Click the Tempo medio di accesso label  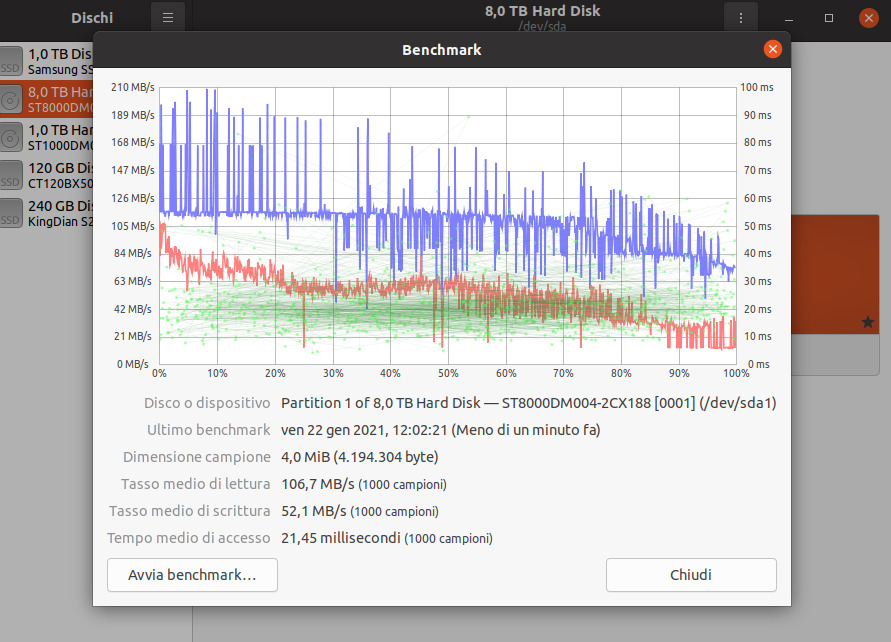click(x=189, y=538)
